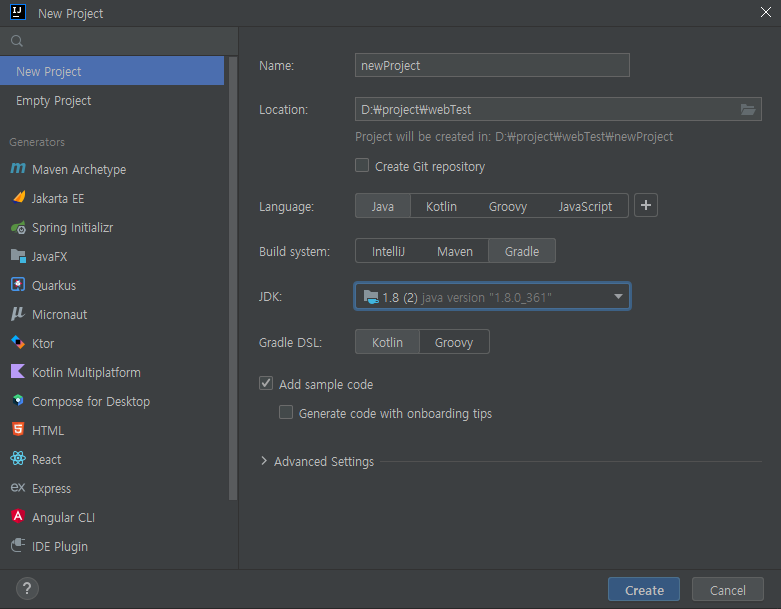Viewport: 781px width, 609px height.
Task: Choose the IDE Plugin generator label
Action: (60, 546)
